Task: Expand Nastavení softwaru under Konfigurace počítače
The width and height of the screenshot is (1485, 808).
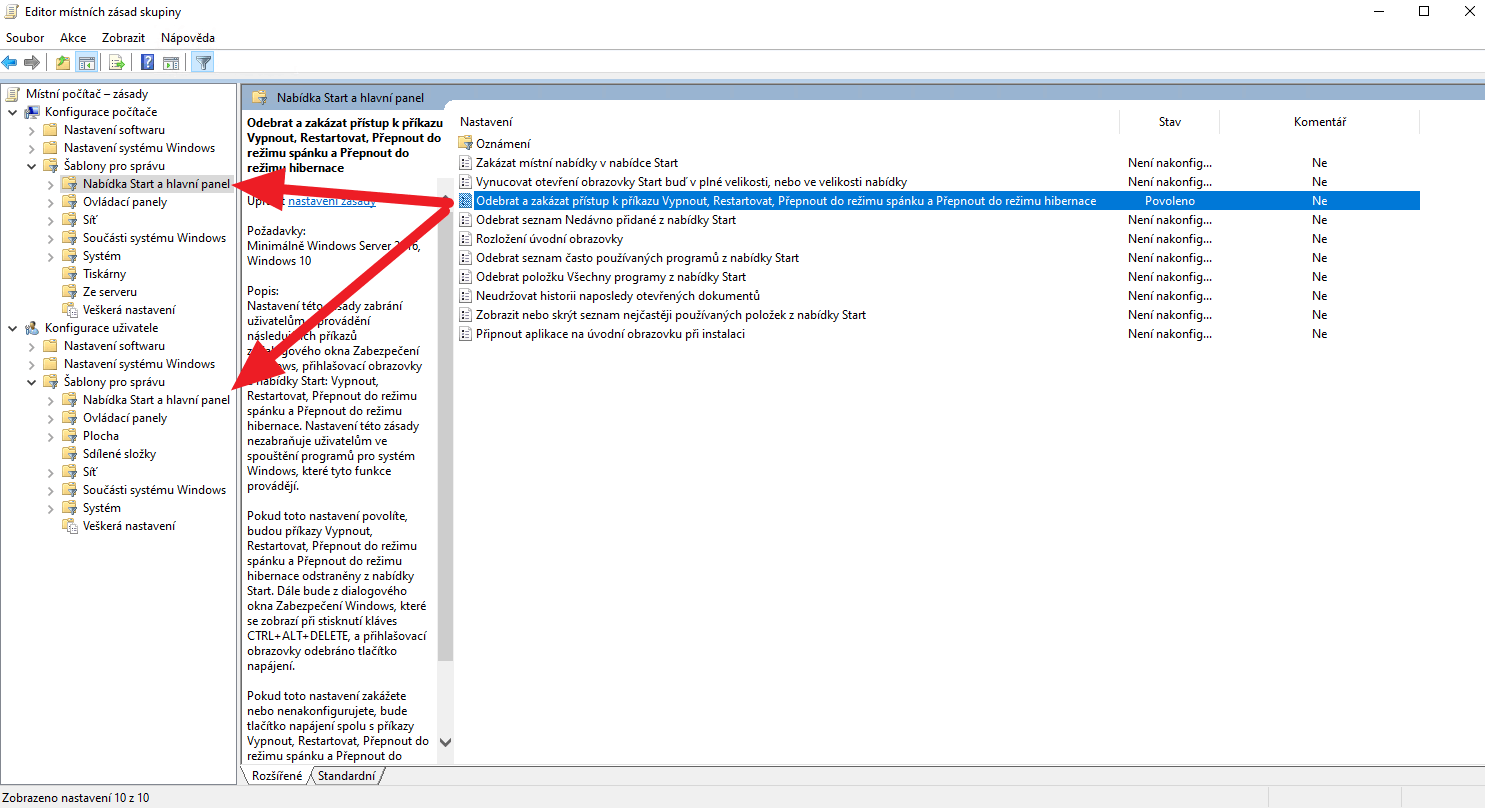Action: [31, 130]
